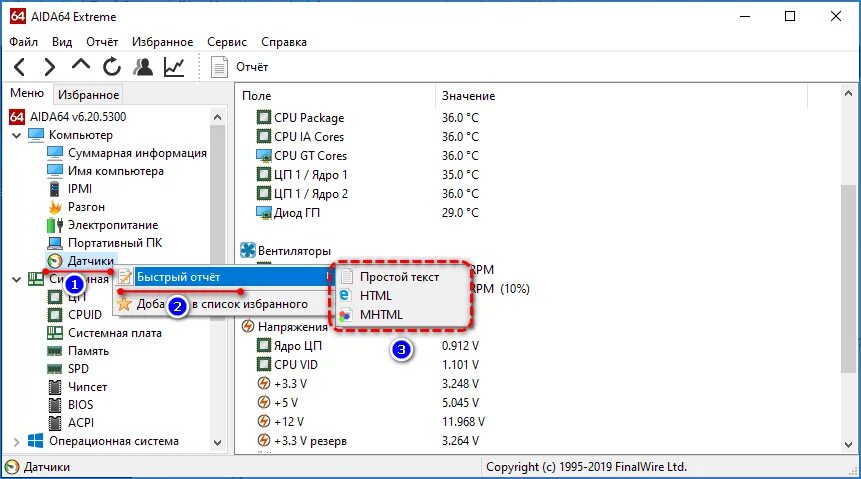Viewport: 861px width, 479px height.
Task: Click the Вентиляторы fan icon
Action: (248, 250)
